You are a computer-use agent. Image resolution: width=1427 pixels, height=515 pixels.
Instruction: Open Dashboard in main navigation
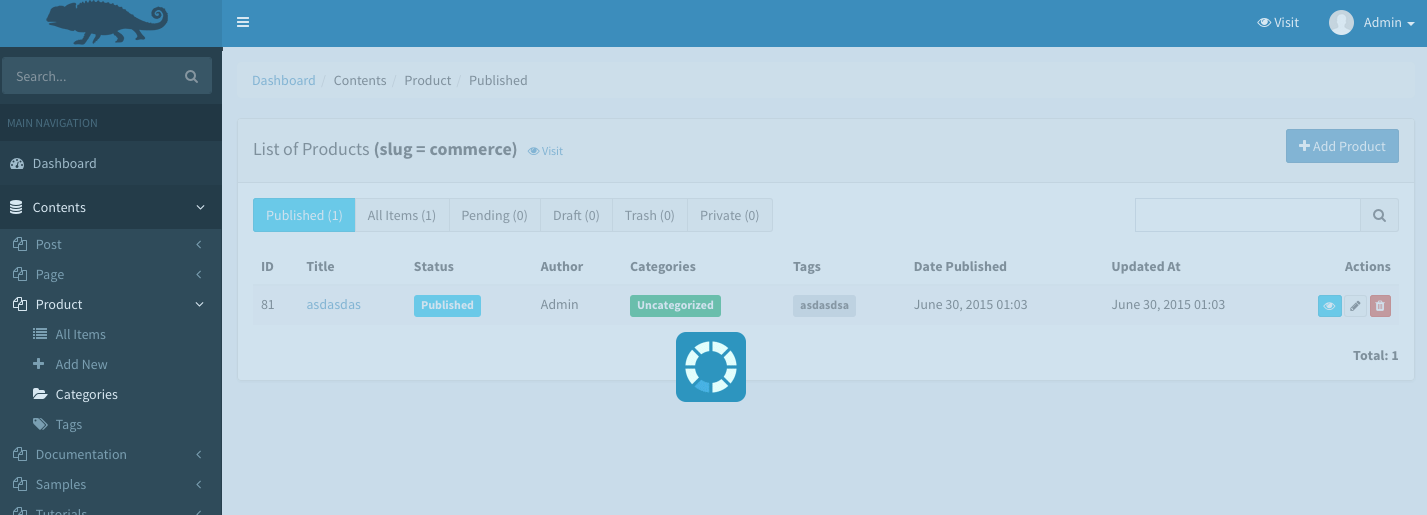(111, 163)
